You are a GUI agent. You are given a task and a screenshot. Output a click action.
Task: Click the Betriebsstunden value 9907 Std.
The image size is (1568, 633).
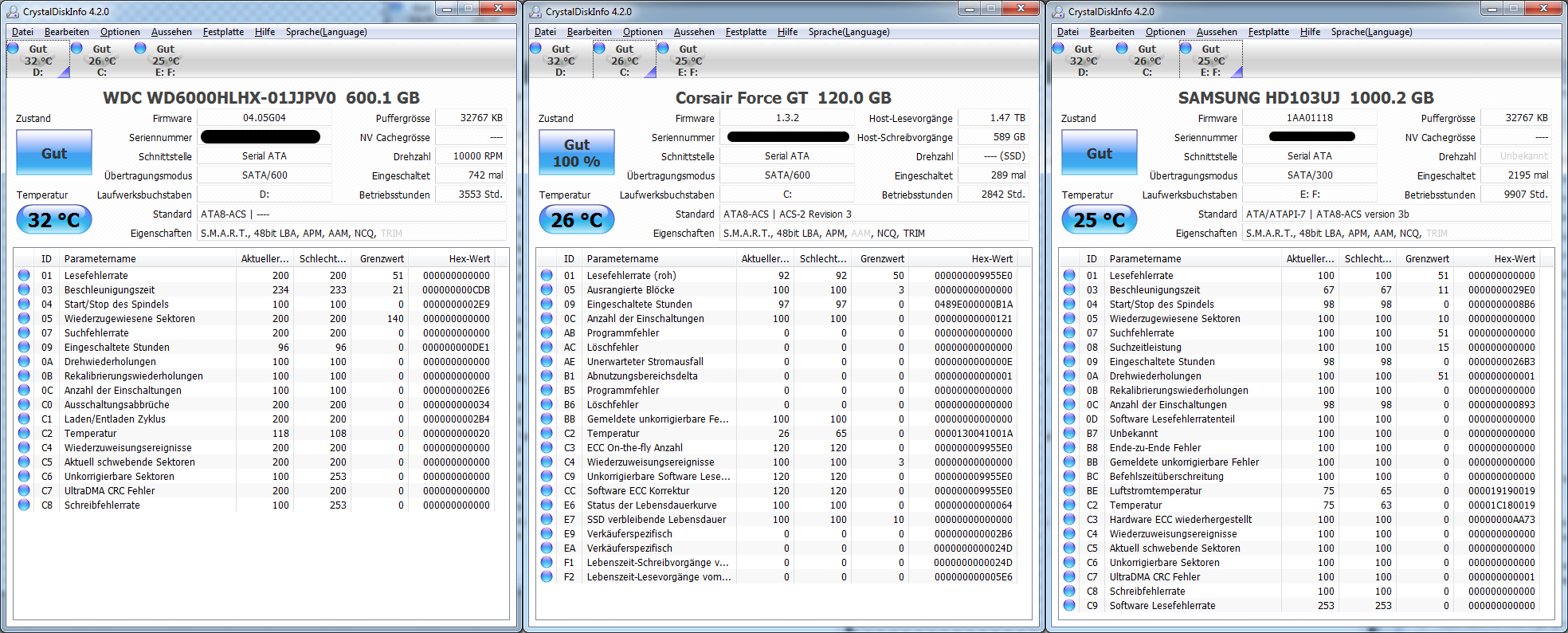click(x=1517, y=195)
